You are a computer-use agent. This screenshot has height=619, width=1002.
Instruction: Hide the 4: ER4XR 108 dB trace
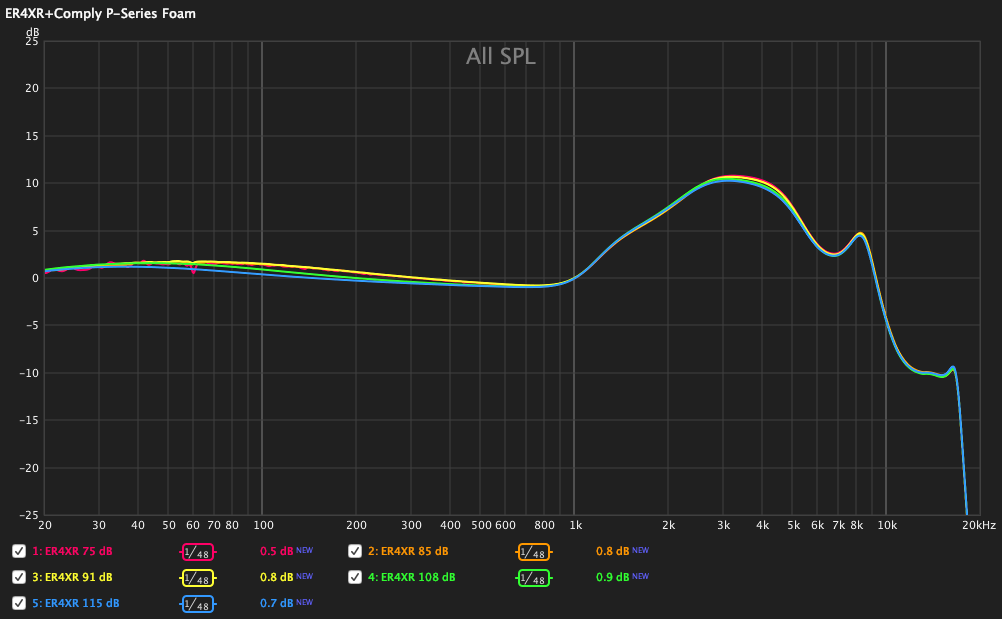point(355,577)
